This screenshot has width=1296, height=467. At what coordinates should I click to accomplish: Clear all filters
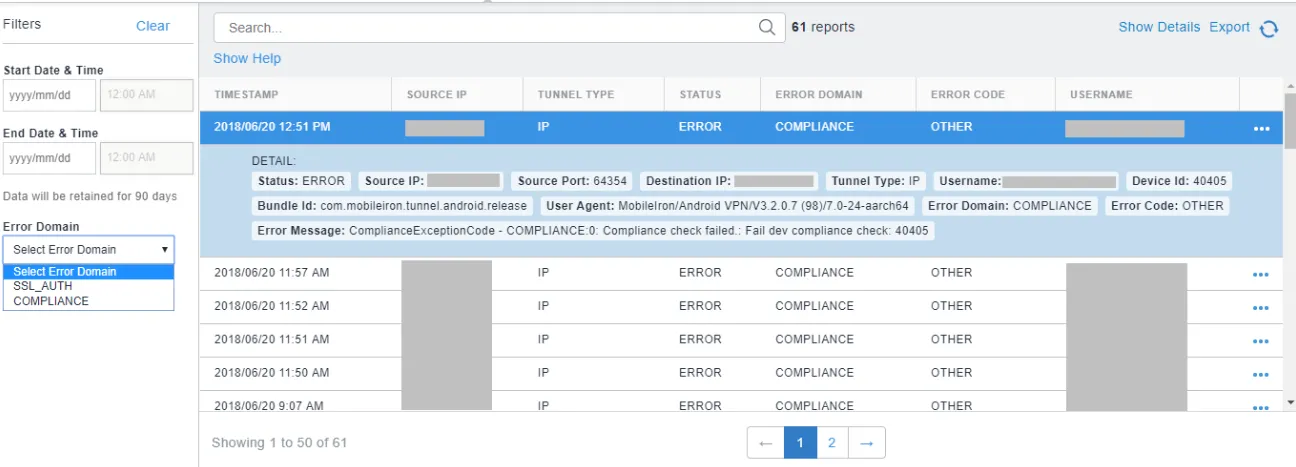point(153,26)
